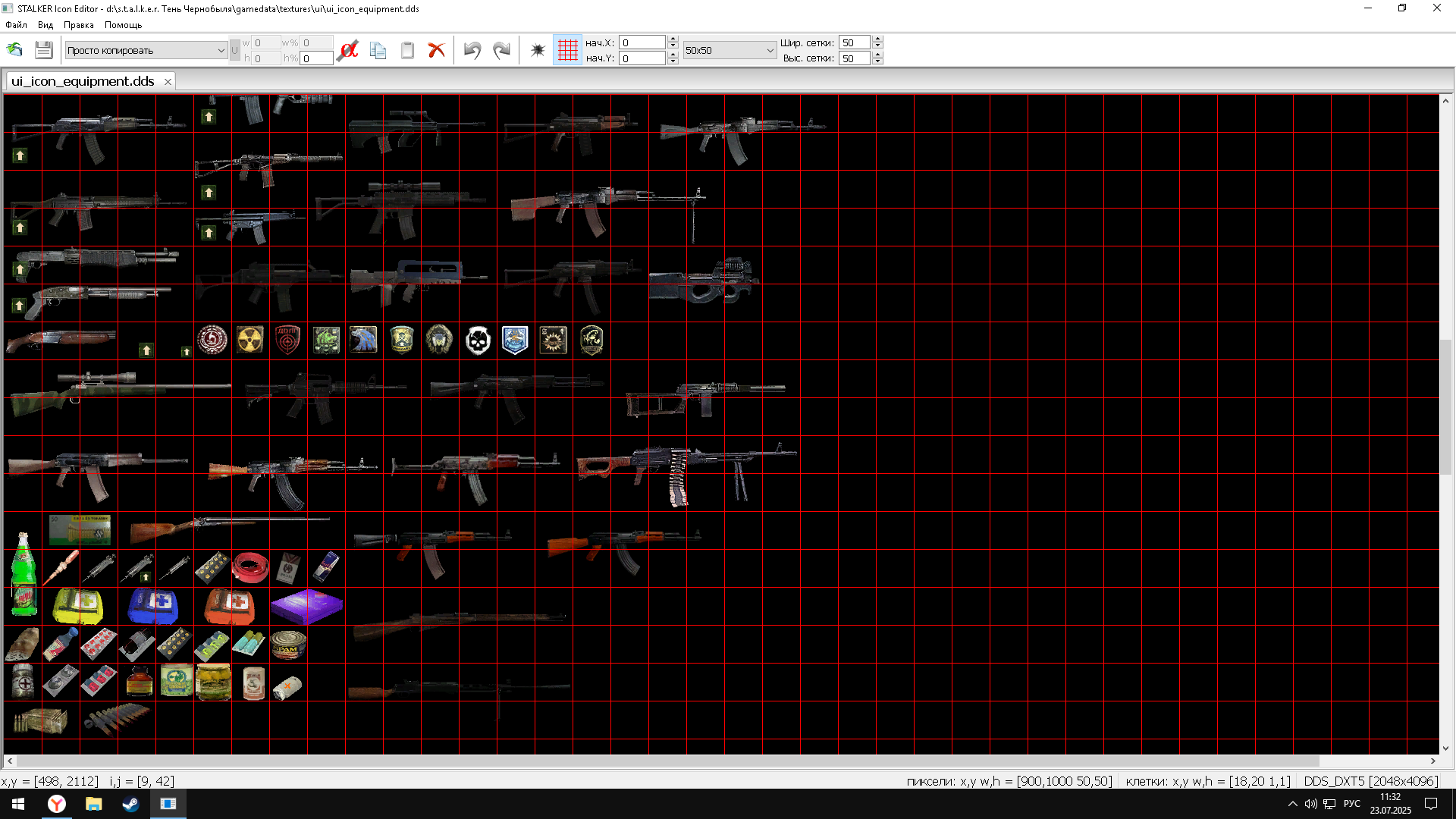Screen dimensions: 1456x819
Task: Click the Шир. сетки width field
Action: coord(854,42)
